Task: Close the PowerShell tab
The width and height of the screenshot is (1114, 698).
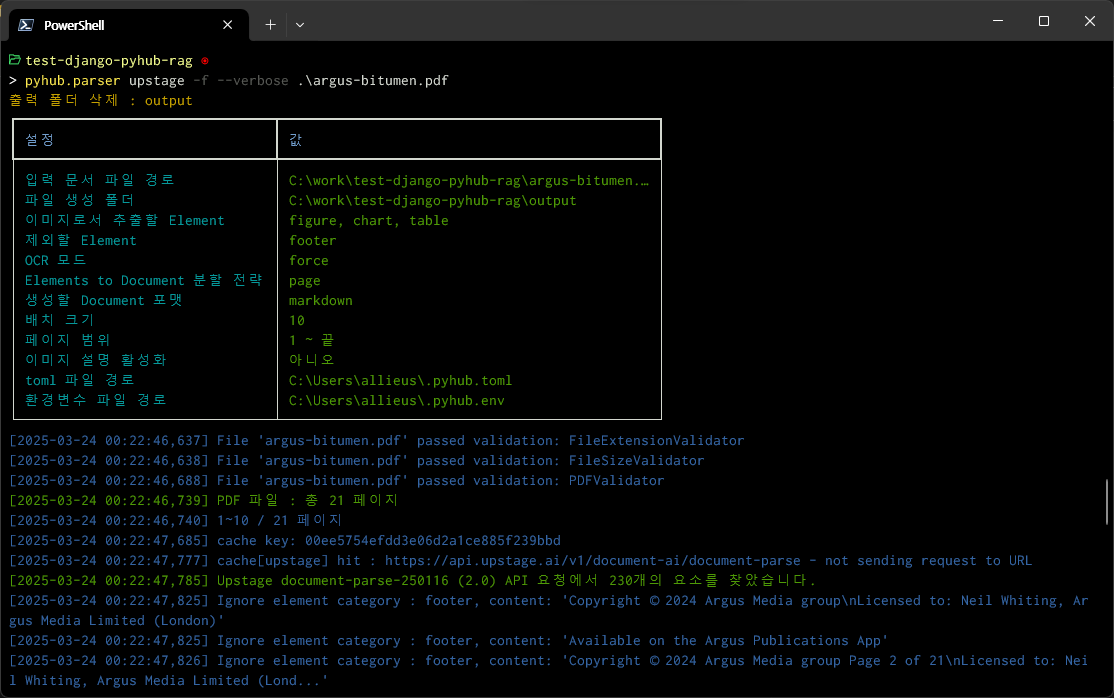Action: point(229,24)
